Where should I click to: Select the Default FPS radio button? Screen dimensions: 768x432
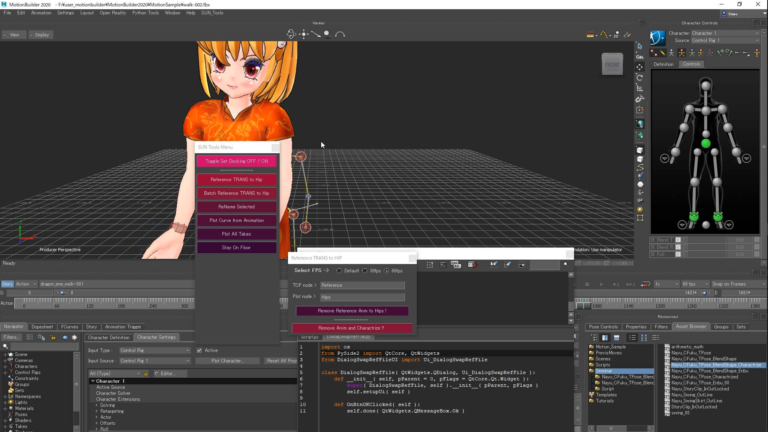338,270
